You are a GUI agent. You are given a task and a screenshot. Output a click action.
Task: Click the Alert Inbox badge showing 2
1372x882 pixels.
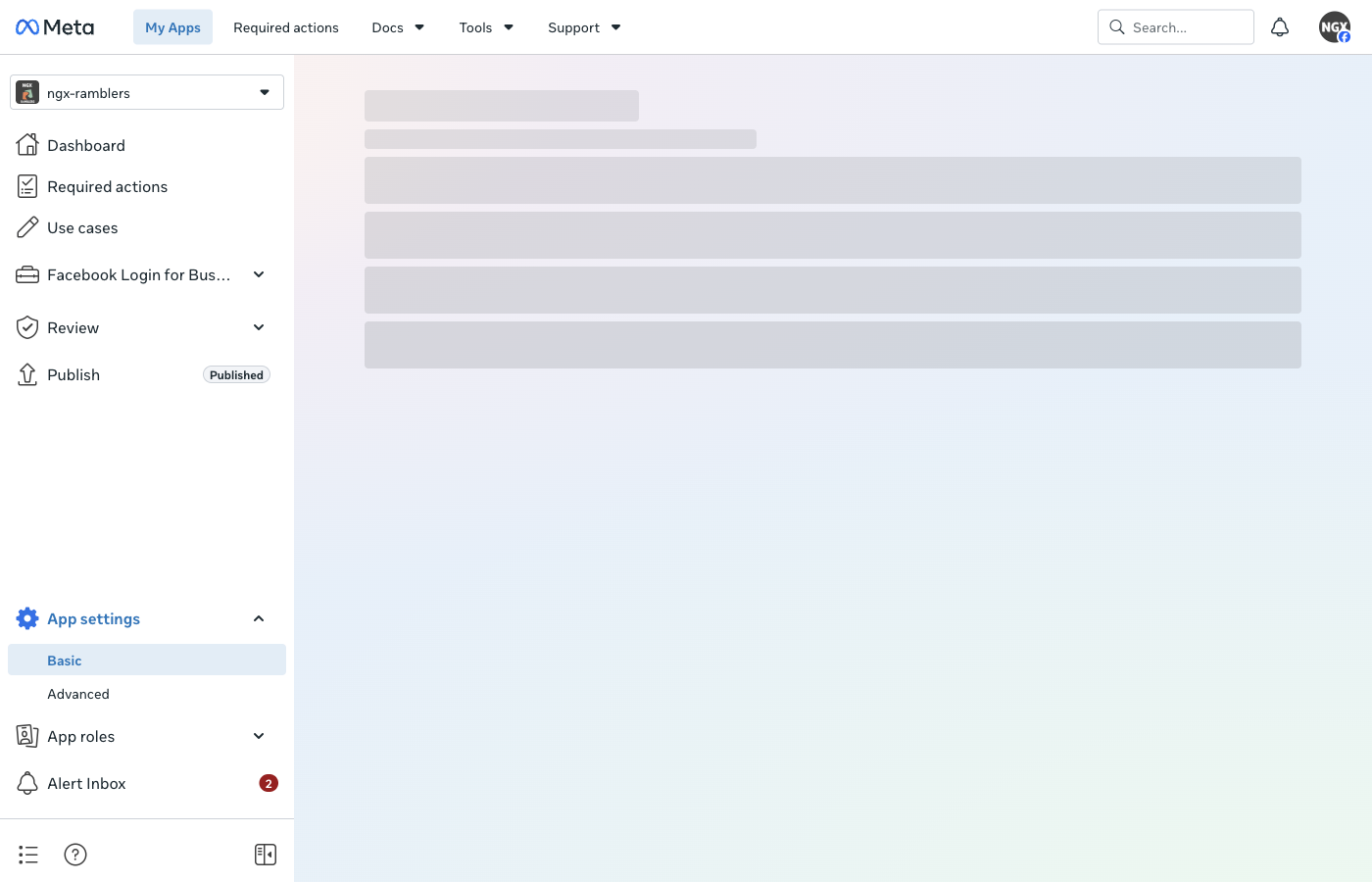tap(269, 783)
